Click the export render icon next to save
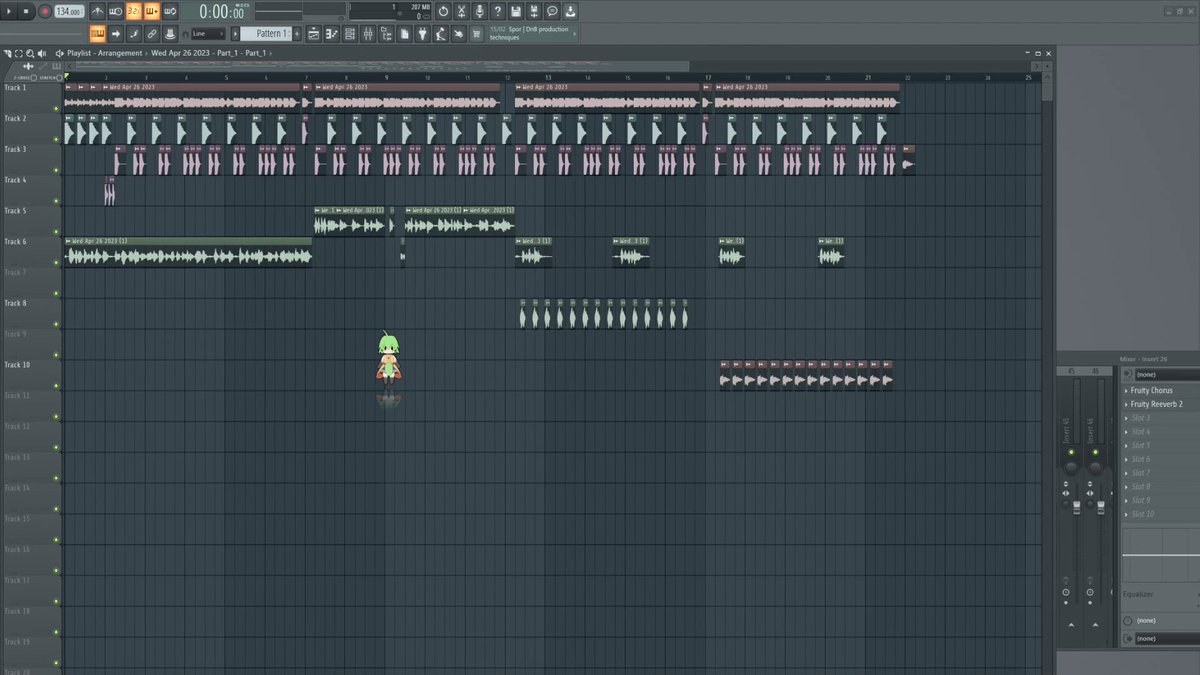Viewport: 1200px width, 675px height. point(533,11)
